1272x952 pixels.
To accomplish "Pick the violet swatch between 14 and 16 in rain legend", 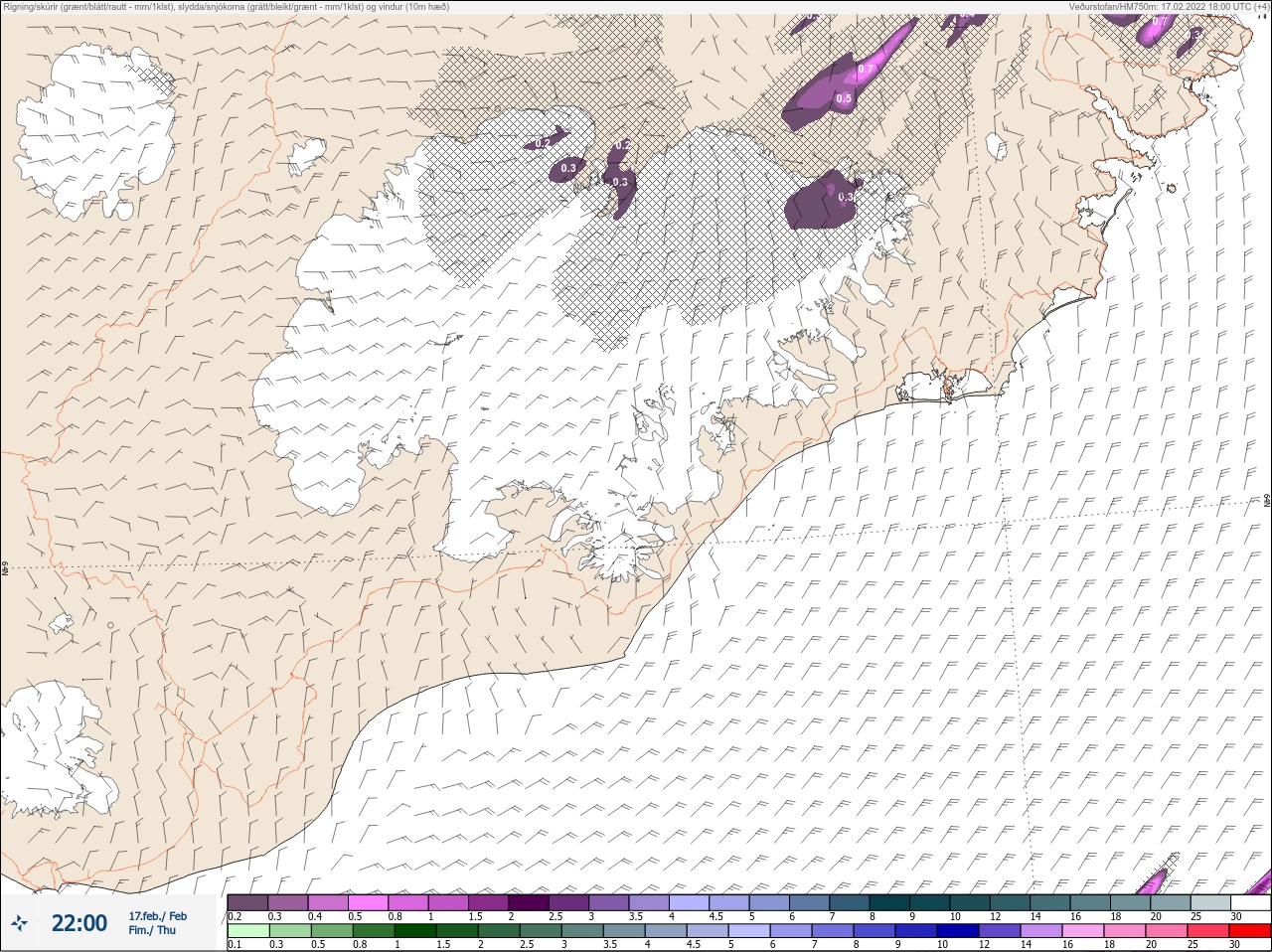I will 1041,931.
